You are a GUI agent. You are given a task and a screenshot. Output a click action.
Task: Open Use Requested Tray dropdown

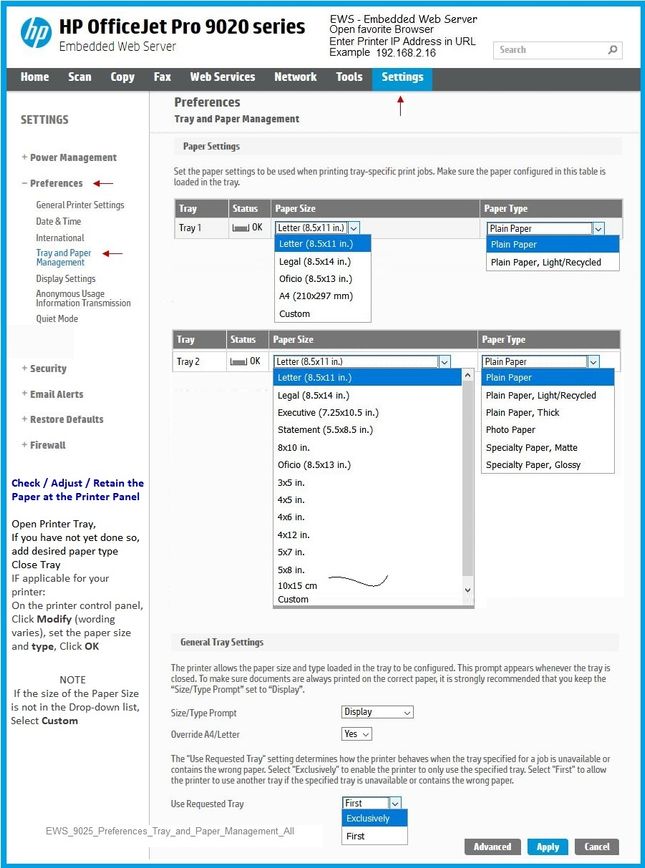click(371, 803)
